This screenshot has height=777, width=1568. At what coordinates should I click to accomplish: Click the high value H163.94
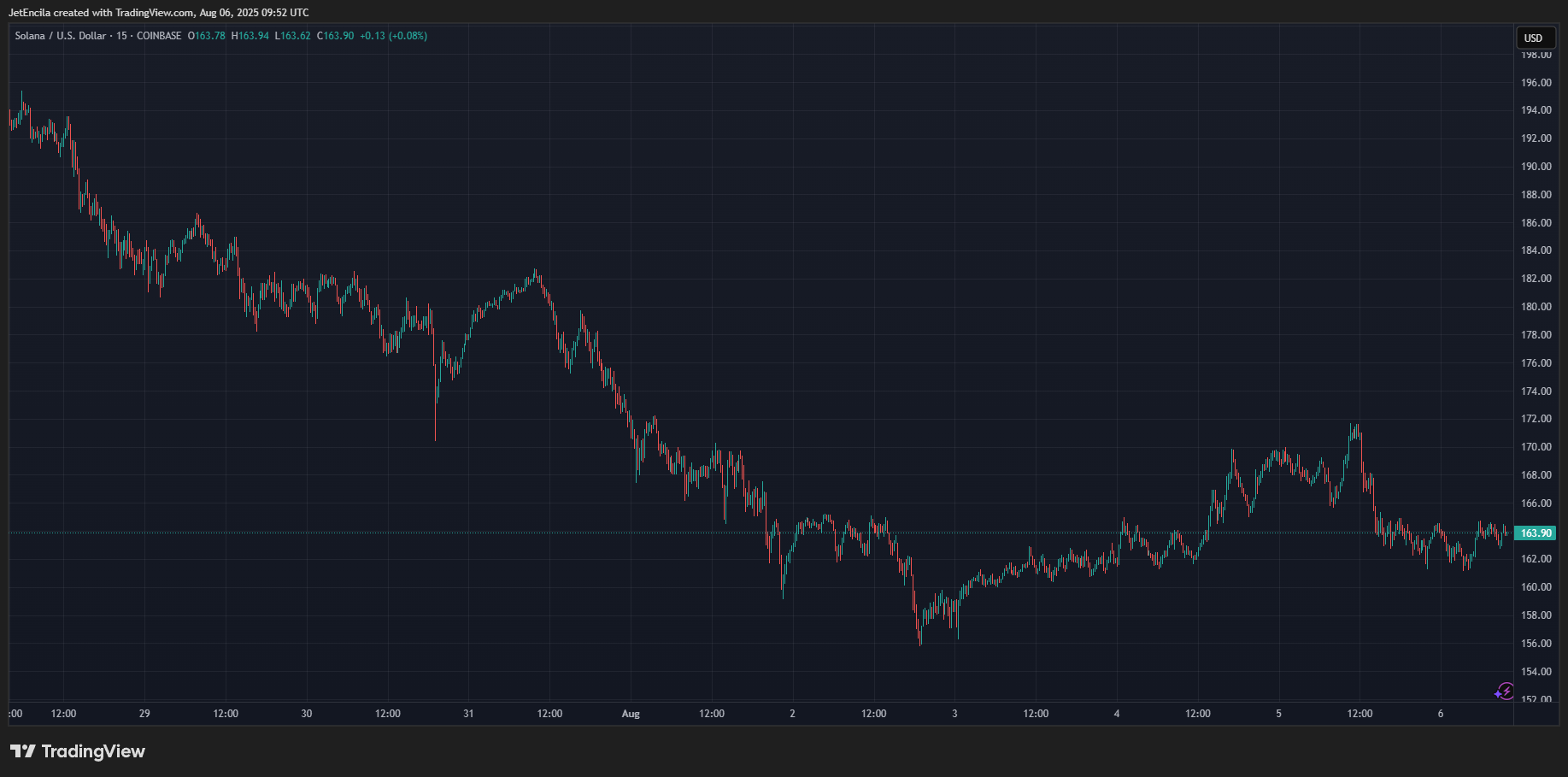(250, 36)
